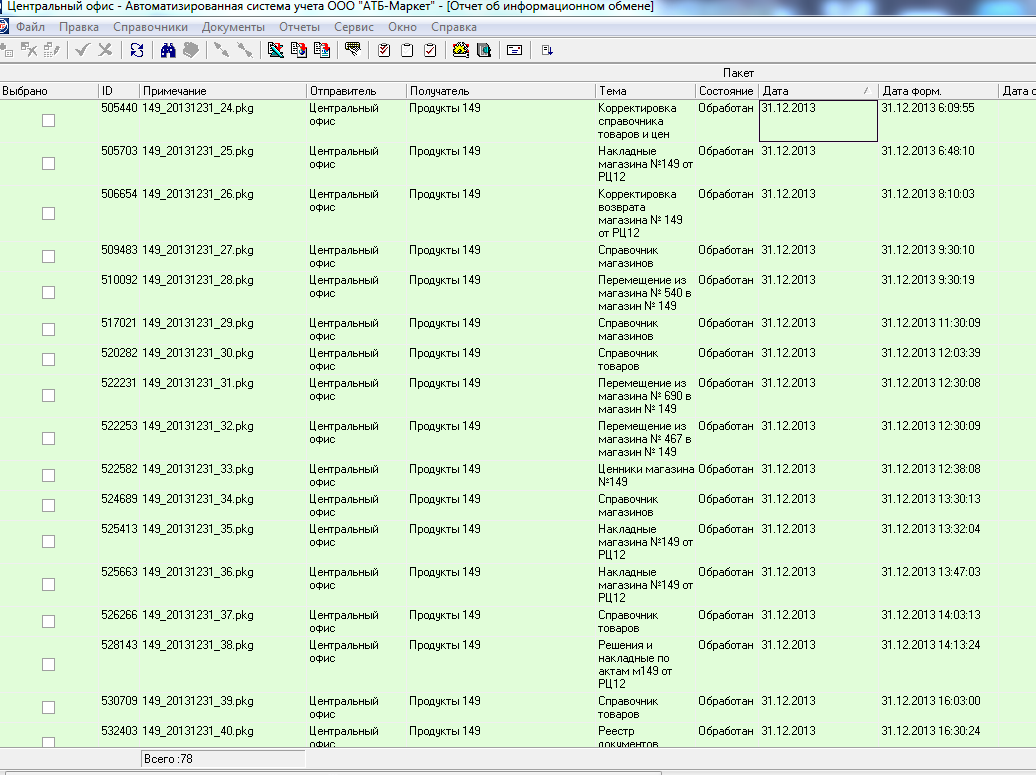Select checkbox for row ID 509483
The width and height of the screenshot is (1036, 775).
[48, 256]
